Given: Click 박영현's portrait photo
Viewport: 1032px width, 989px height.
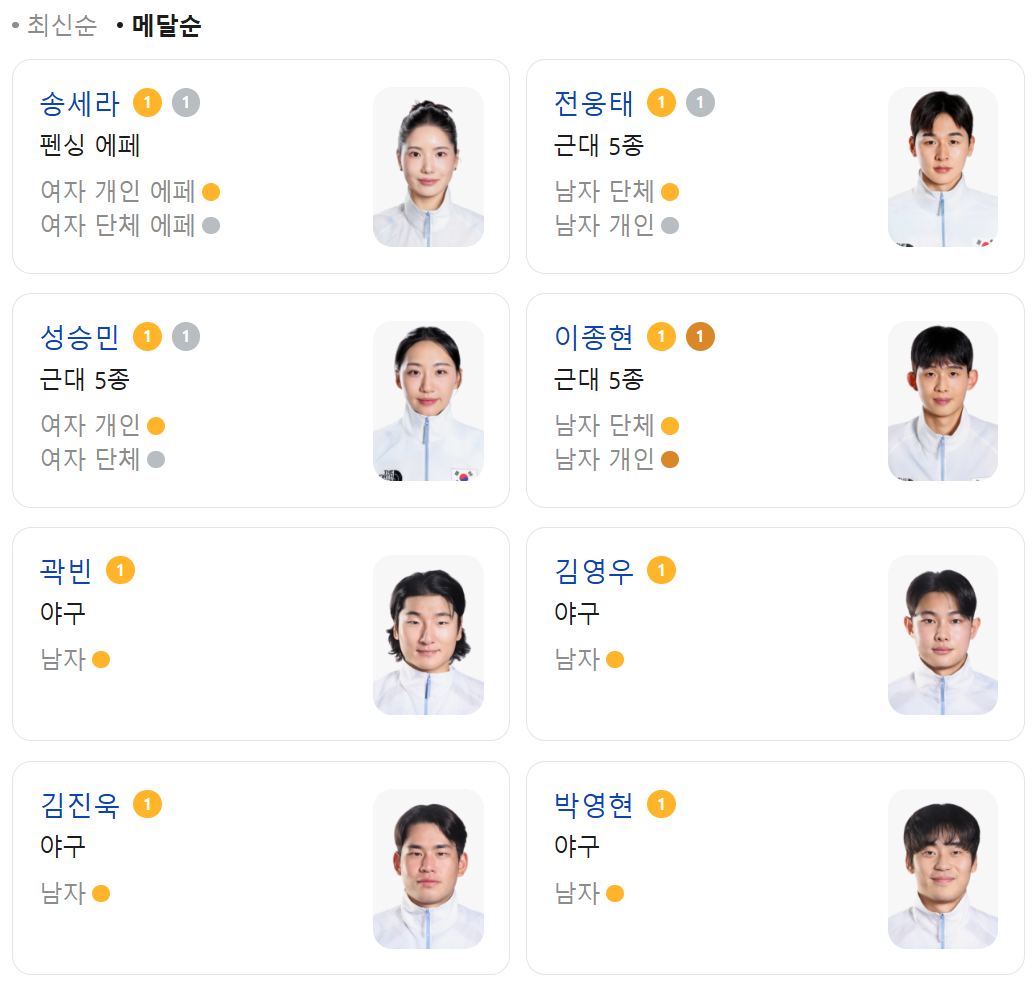Looking at the screenshot, I should [x=942, y=869].
